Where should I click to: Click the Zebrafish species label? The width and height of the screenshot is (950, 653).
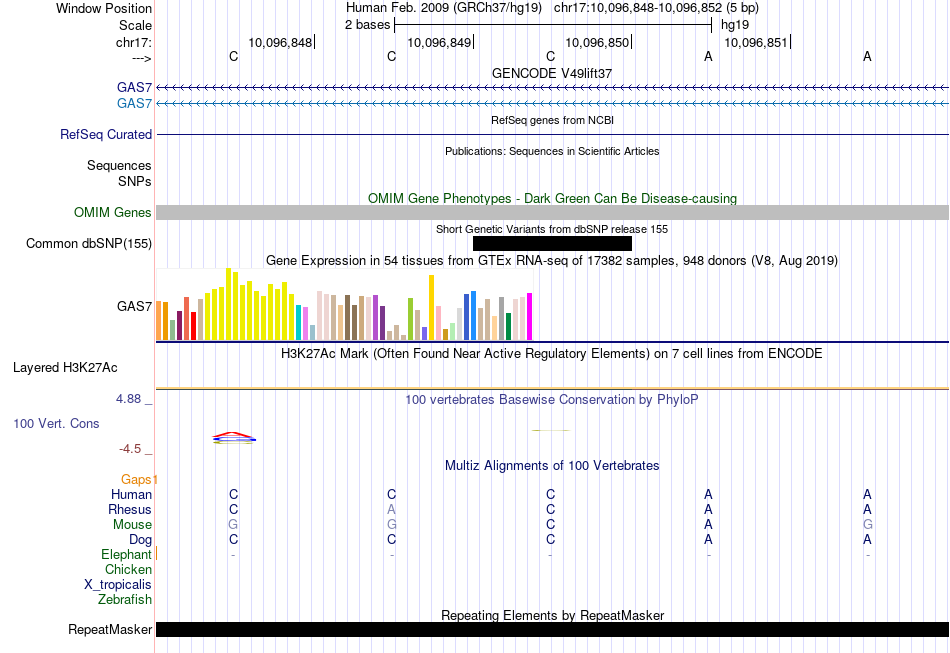[125, 600]
